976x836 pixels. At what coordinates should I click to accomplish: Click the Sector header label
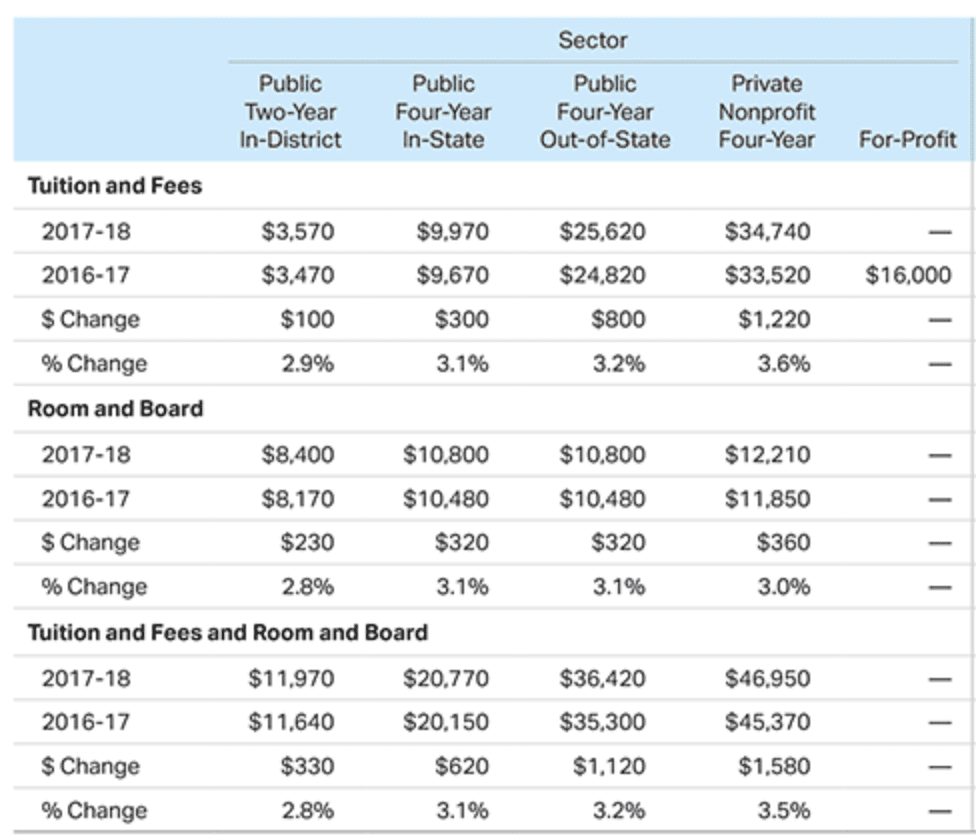pyautogui.click(x=593, y=40)
